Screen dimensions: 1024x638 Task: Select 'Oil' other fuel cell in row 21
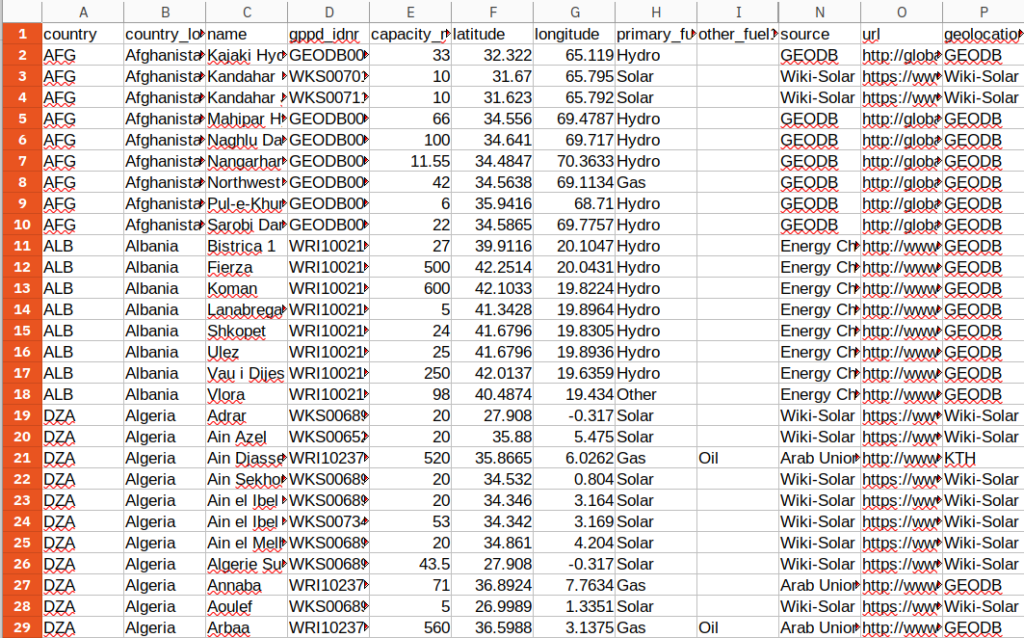(737, 458)
